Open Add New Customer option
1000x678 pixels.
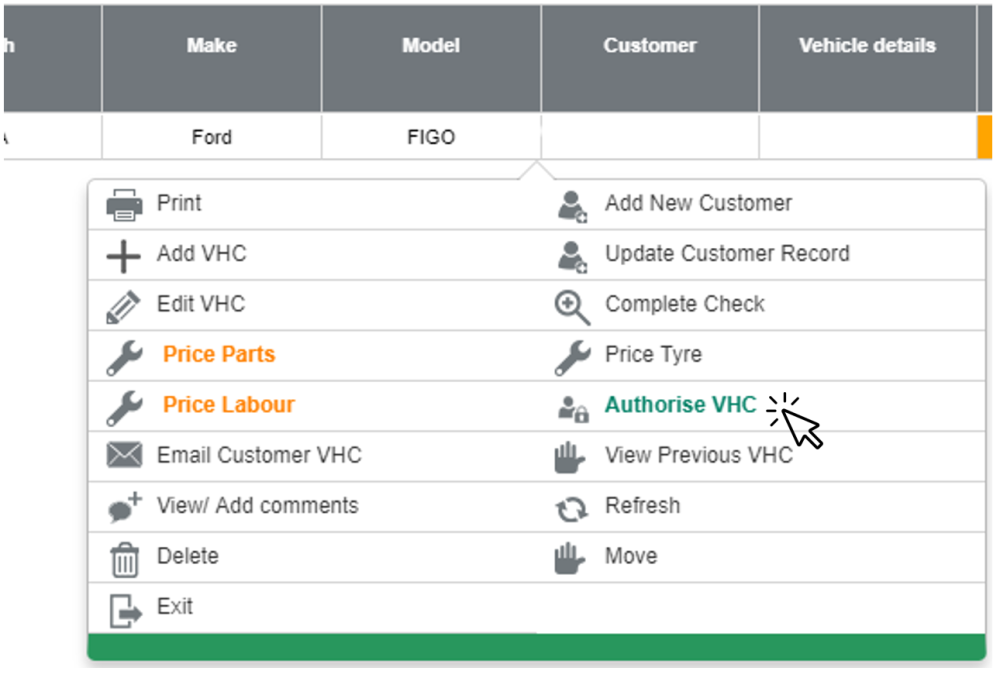(x=698, y=203)
